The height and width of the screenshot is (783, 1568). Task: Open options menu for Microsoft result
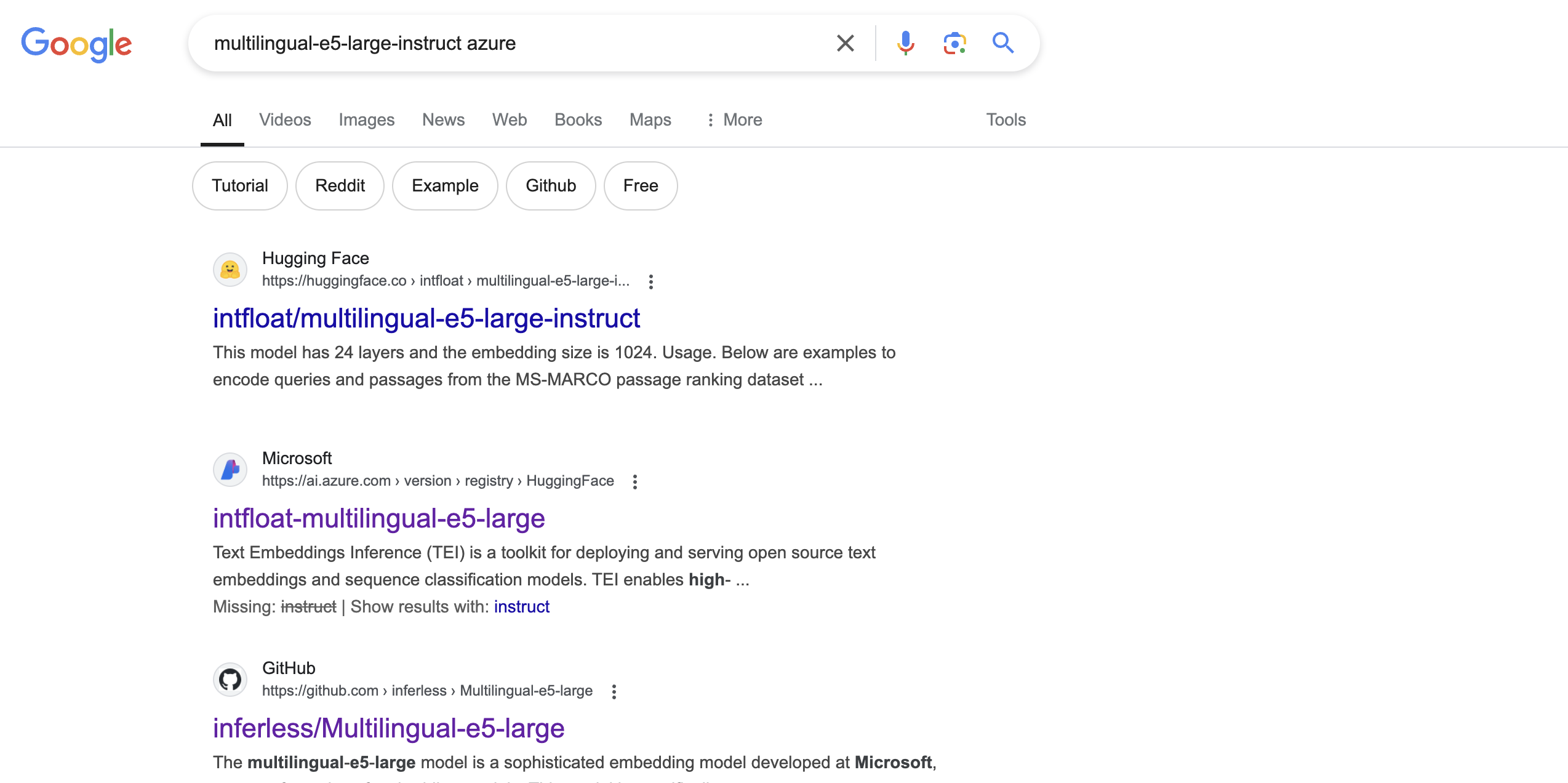[x=635, y=482]
